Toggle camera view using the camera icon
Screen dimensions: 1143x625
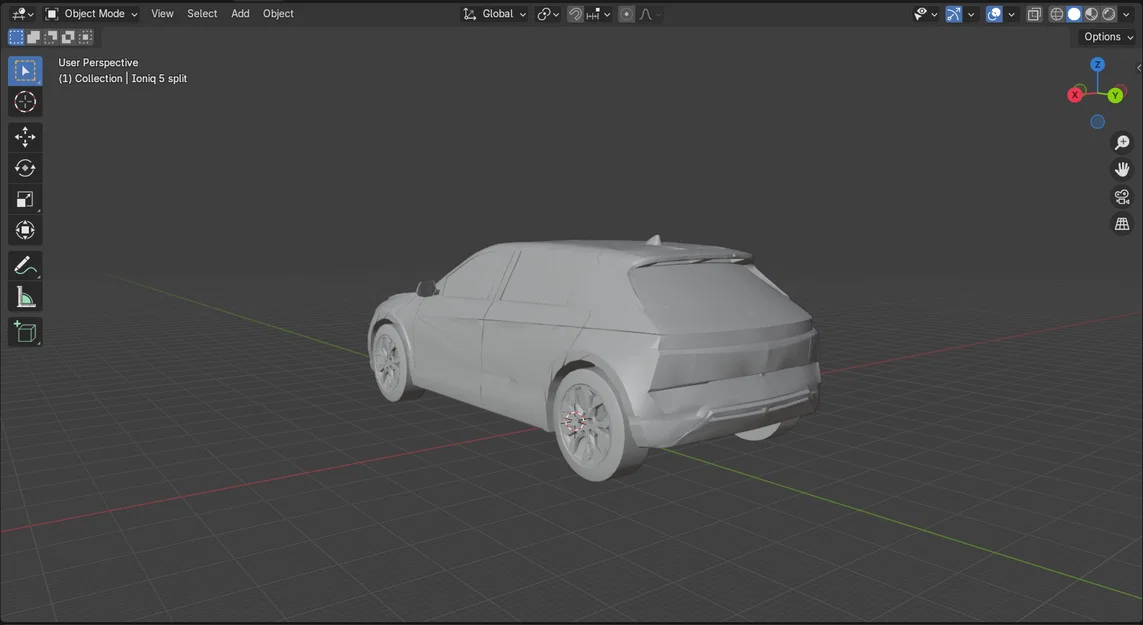point(1122,196)
